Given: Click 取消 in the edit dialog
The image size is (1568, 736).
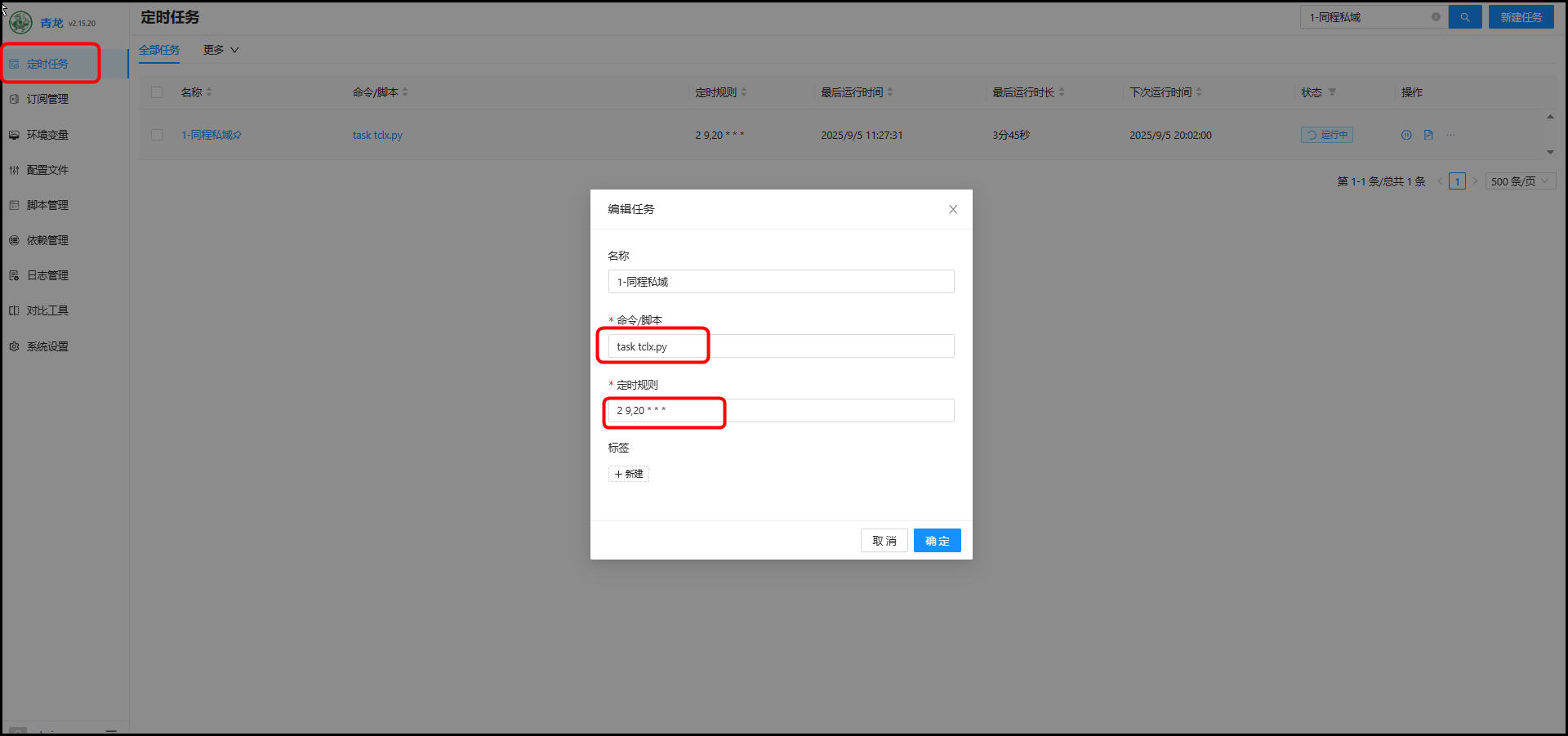Looking at the screenshot, I should (x=884, y=541).
